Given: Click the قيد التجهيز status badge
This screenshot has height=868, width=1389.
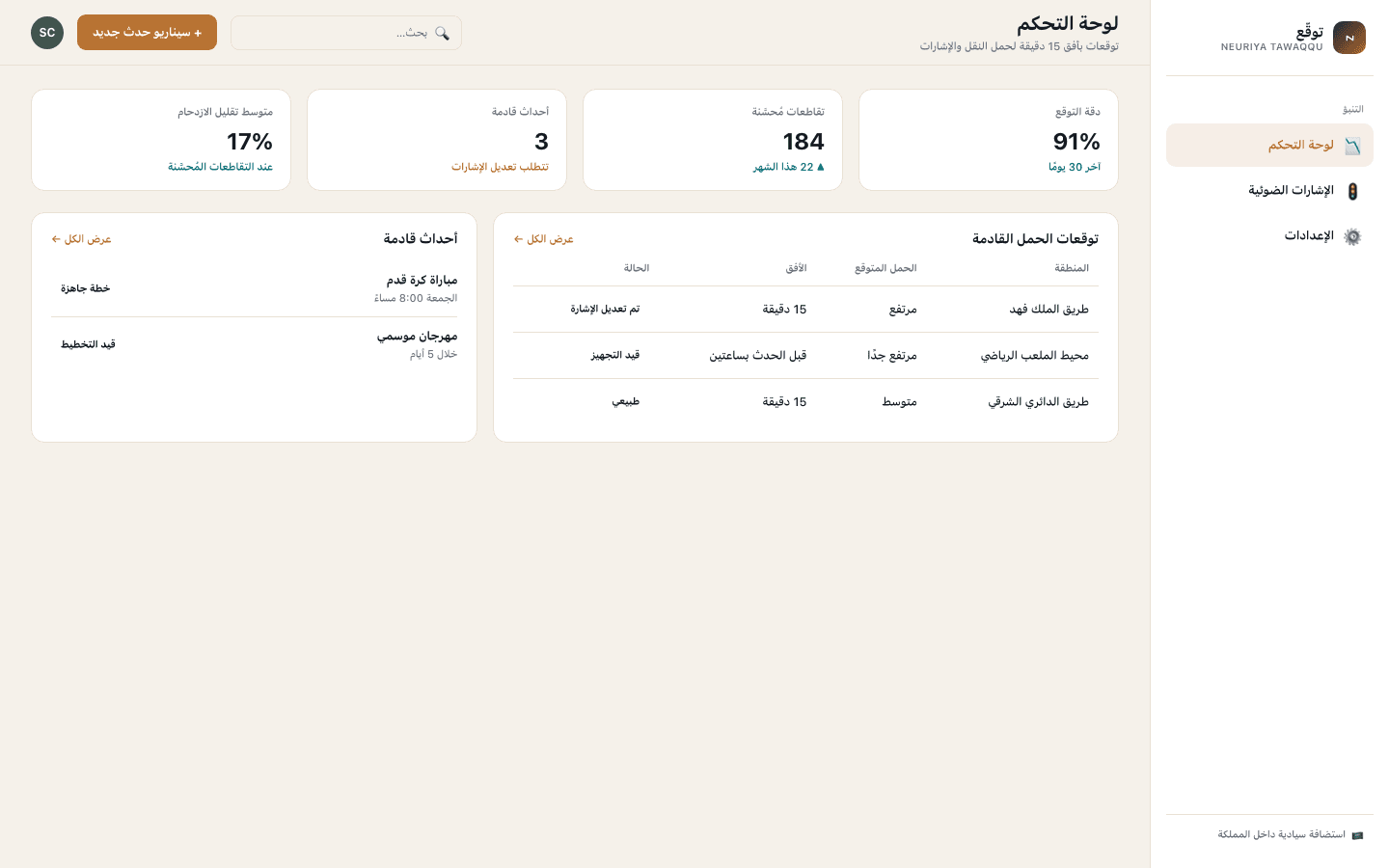Looking at the screenshot, I should pos(615,356).
